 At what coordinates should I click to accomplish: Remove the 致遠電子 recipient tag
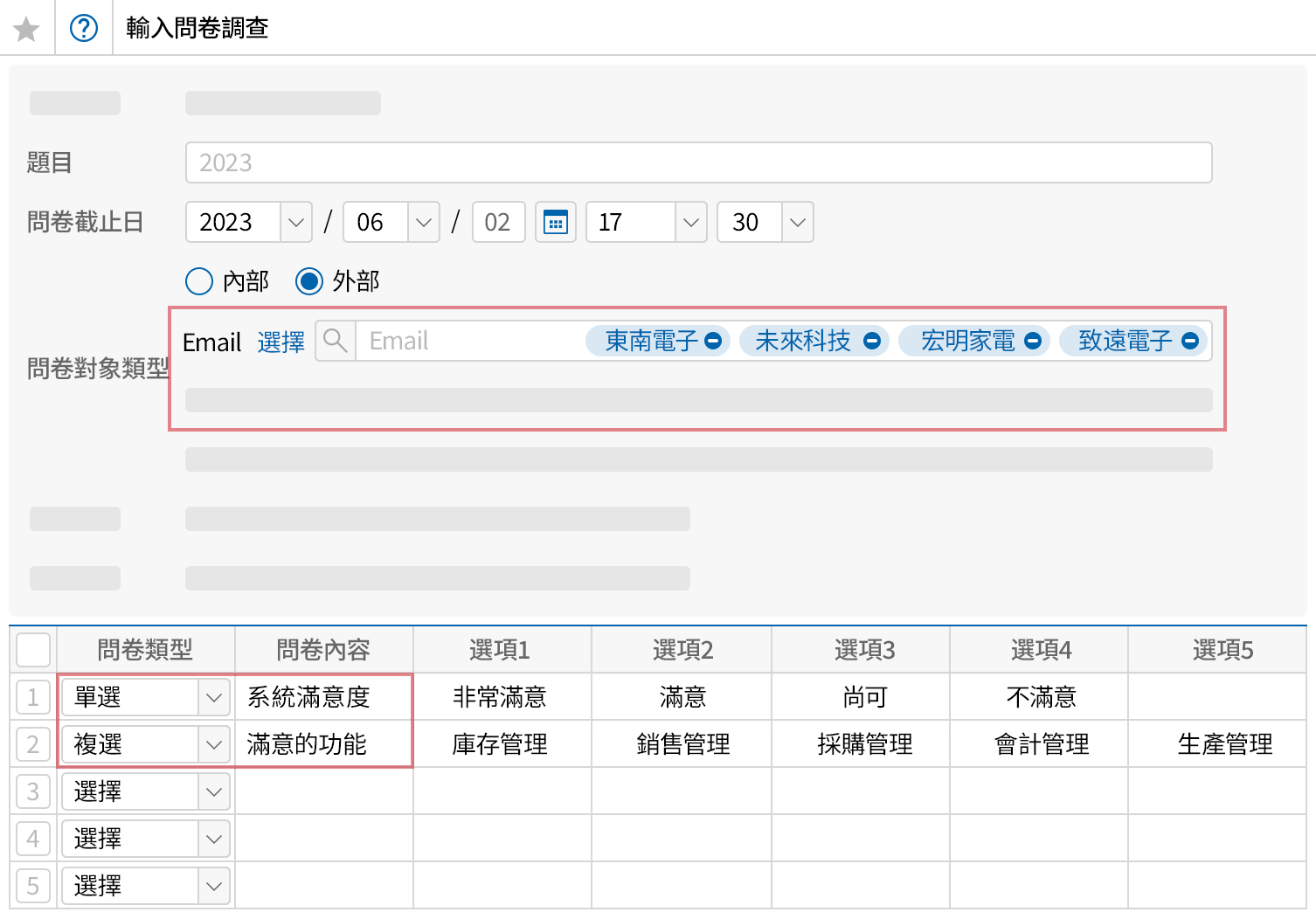click(1189, 341)
